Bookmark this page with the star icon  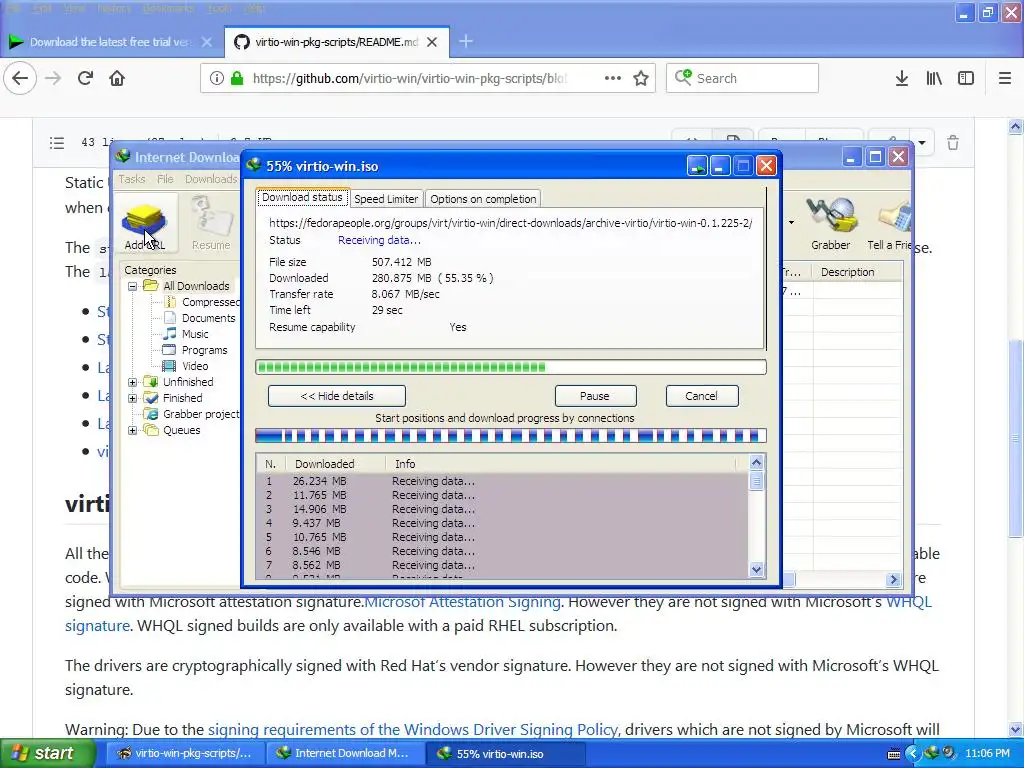[x=641, y=78]
